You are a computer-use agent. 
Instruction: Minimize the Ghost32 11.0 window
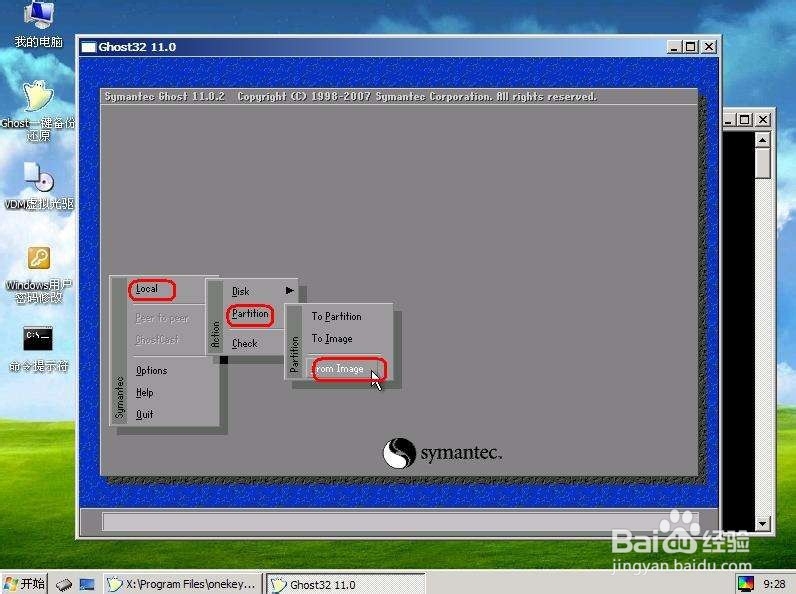(x=674, y=47)
